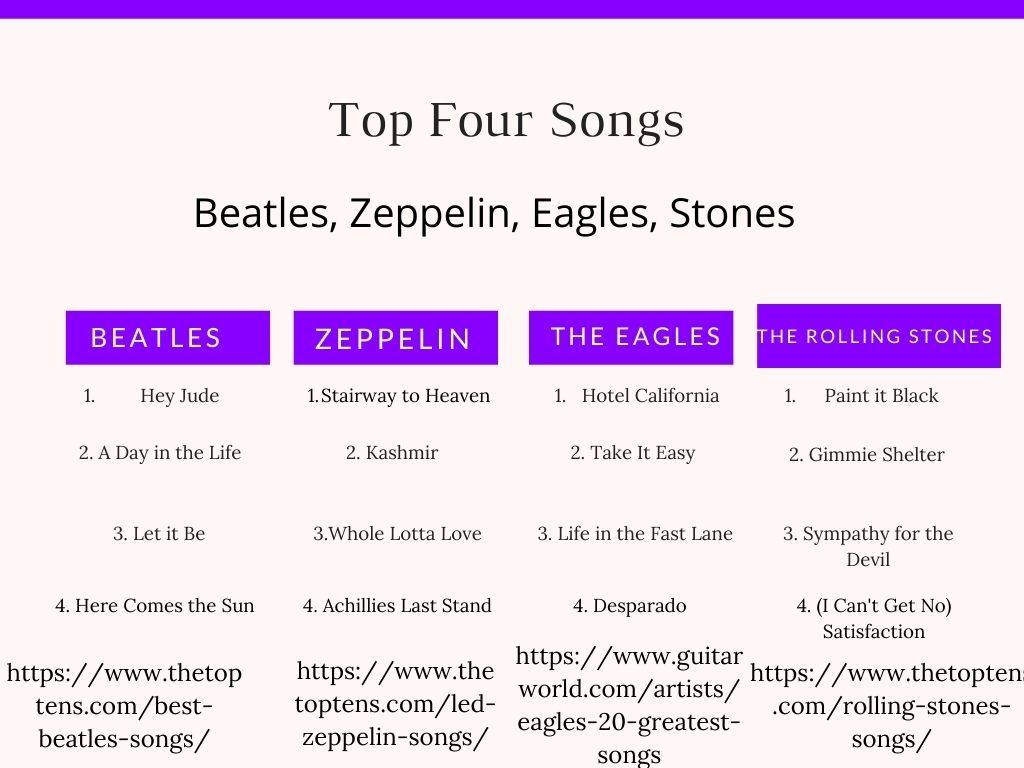Click 'Here Comes the Sun' entry
This screenshot has height=768, width=1024.
pos(155,606)
